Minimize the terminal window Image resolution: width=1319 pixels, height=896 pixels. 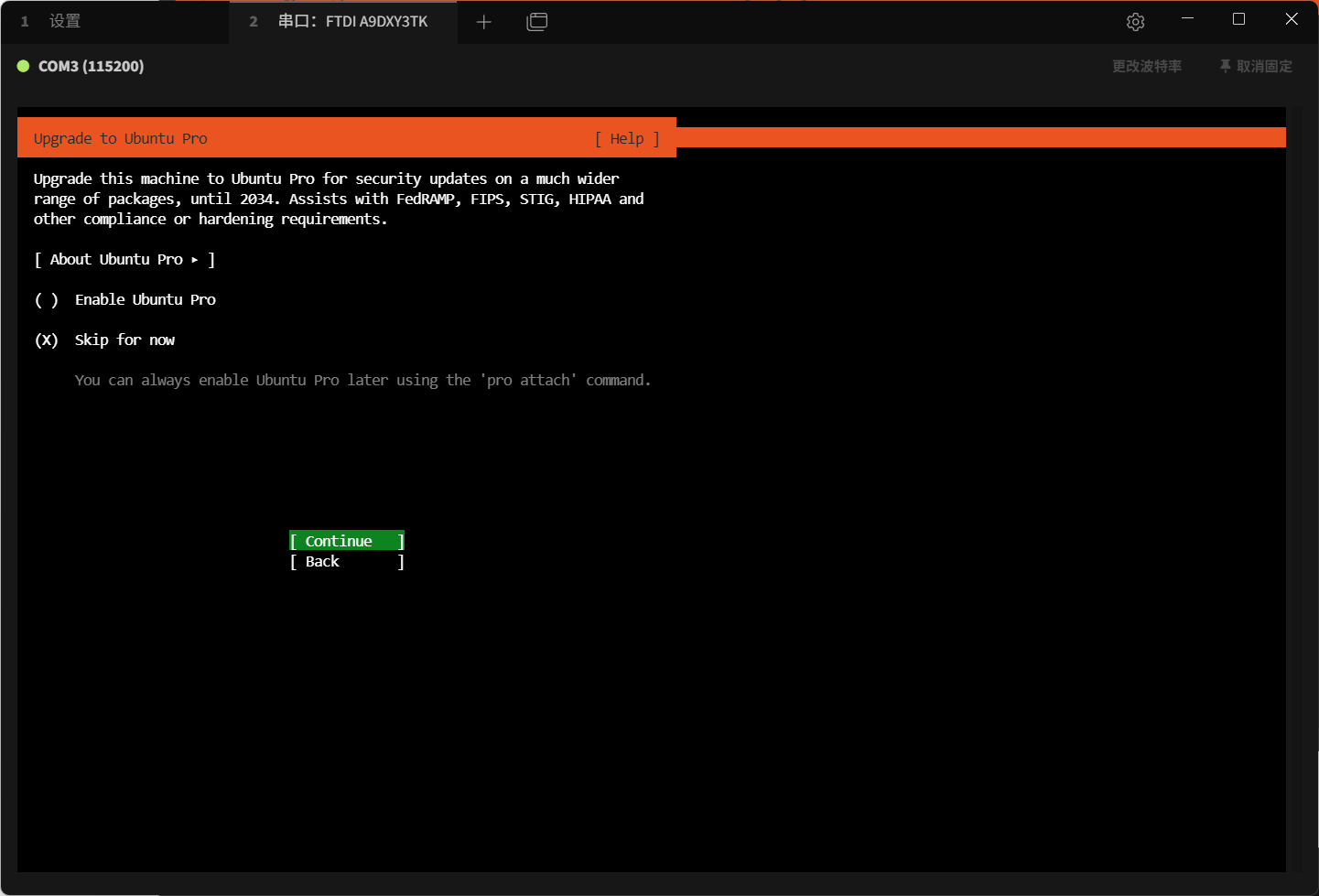[x=1187, y=19]
